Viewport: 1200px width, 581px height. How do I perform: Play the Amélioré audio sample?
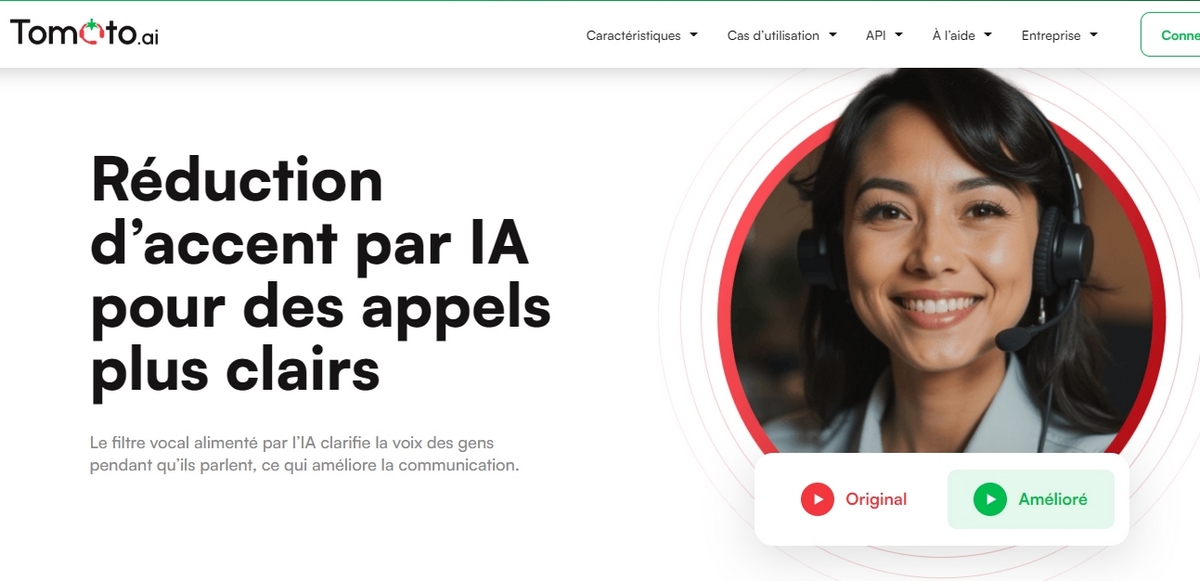(x=1030, y=499)
